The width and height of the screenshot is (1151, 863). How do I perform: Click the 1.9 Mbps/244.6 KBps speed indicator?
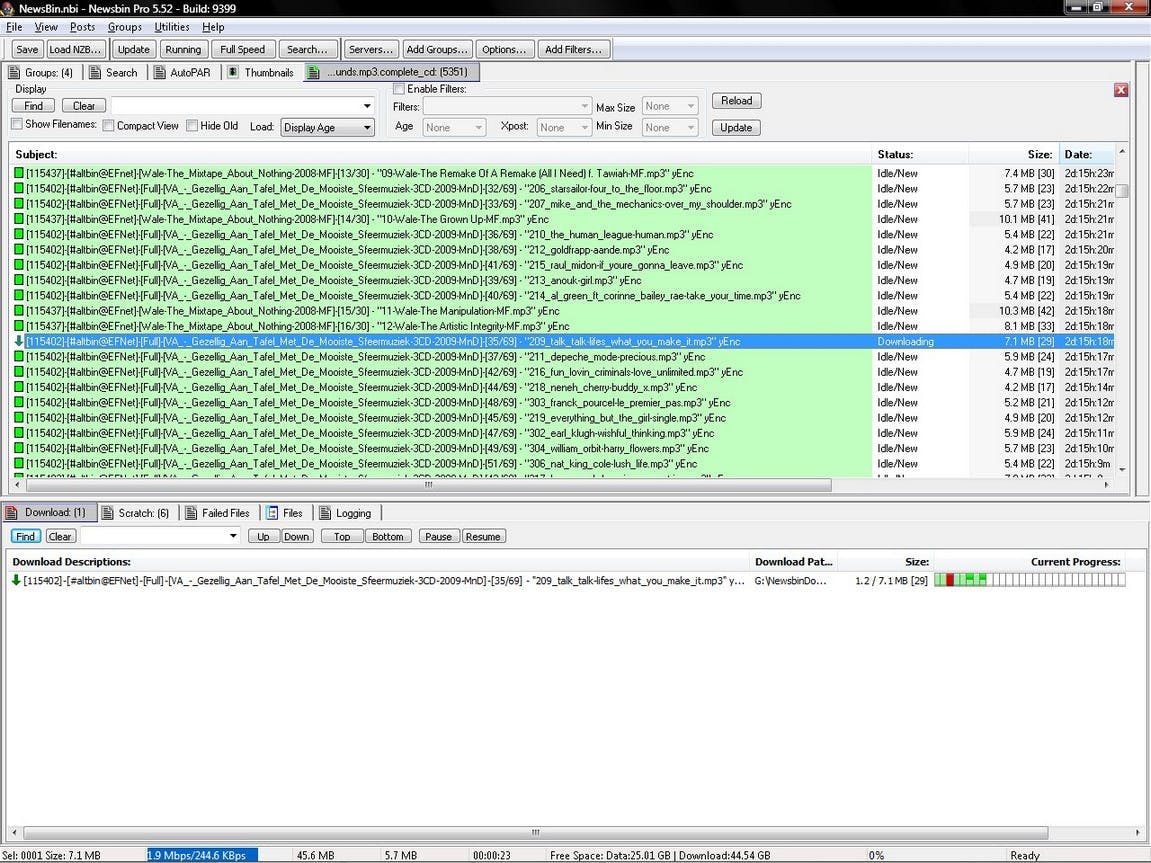coord(202,856)
